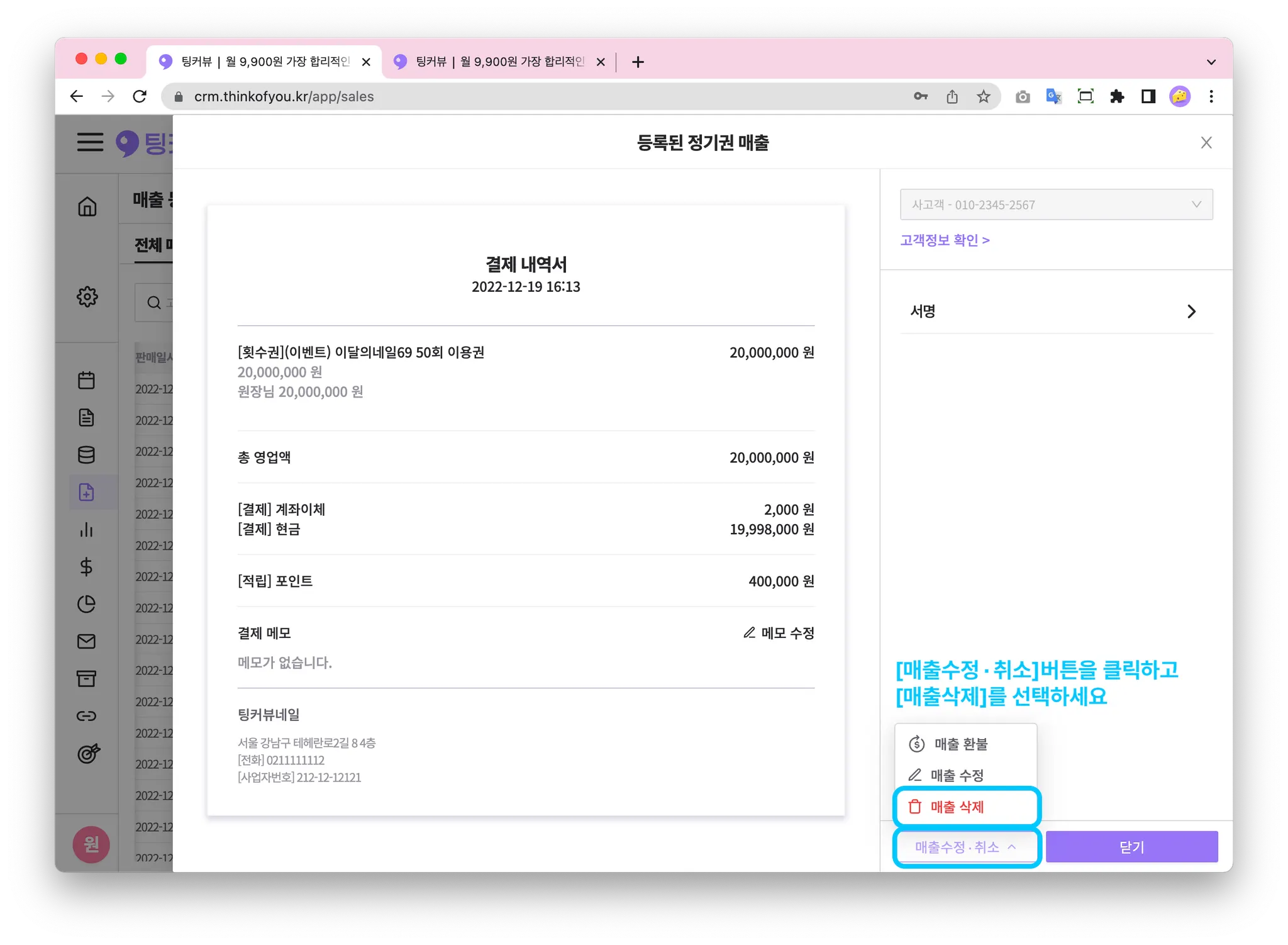Open the dollar sign sidebar icon

(x=87, y=567)
